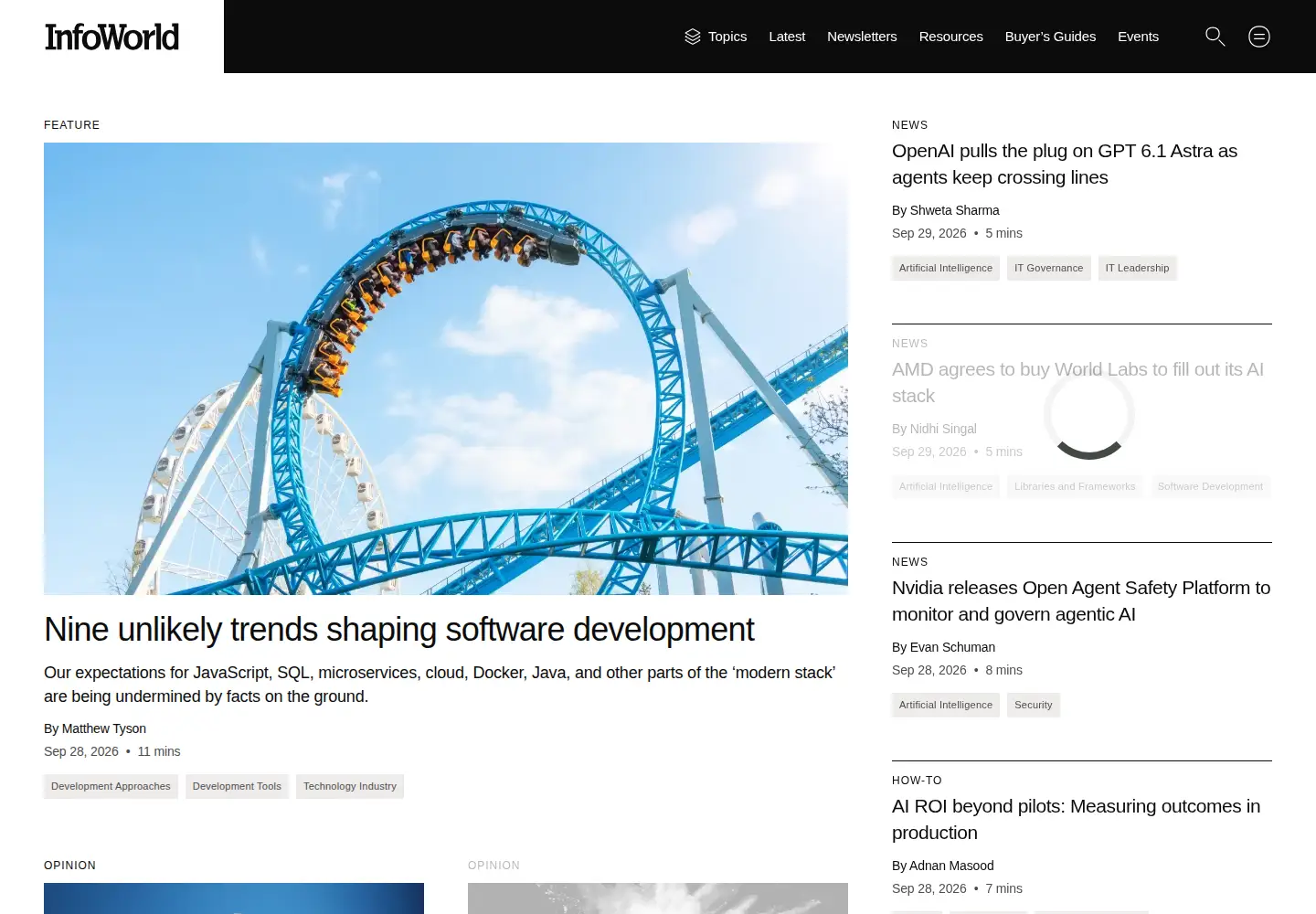Select IT Leadership tag

1137,268
